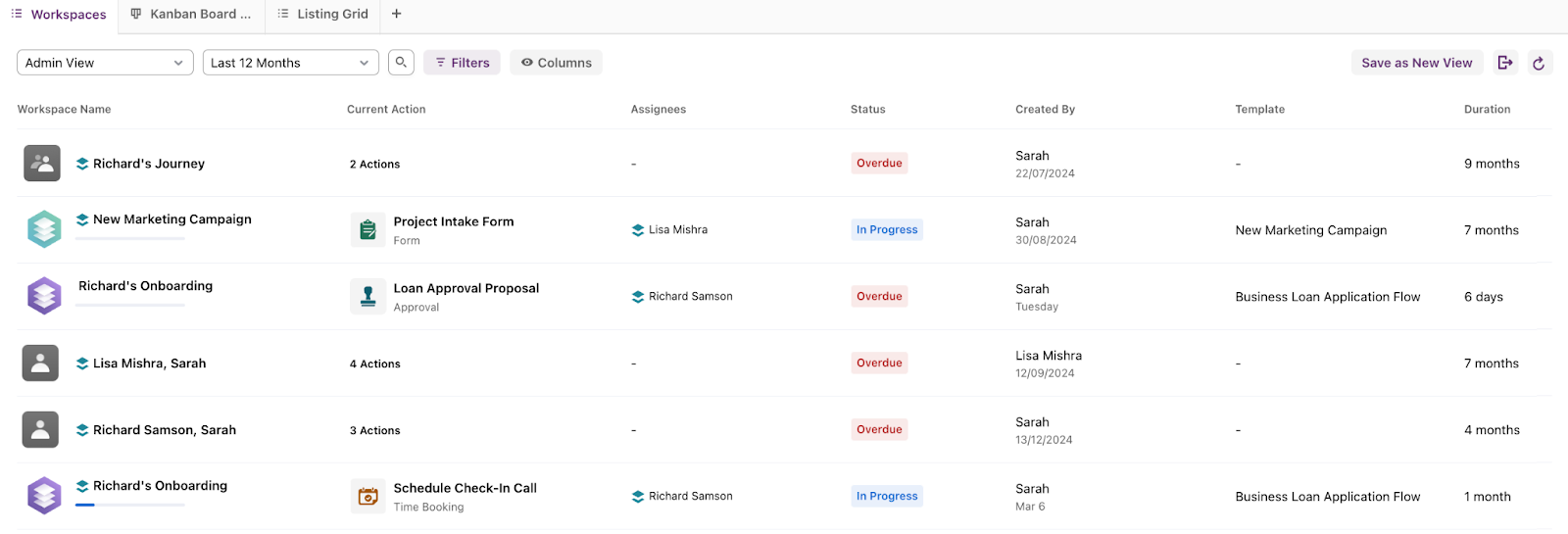Open the Filters panel
Image resolution: width=1568 pixels, height=534 pixels.
[x=462, y=63]
